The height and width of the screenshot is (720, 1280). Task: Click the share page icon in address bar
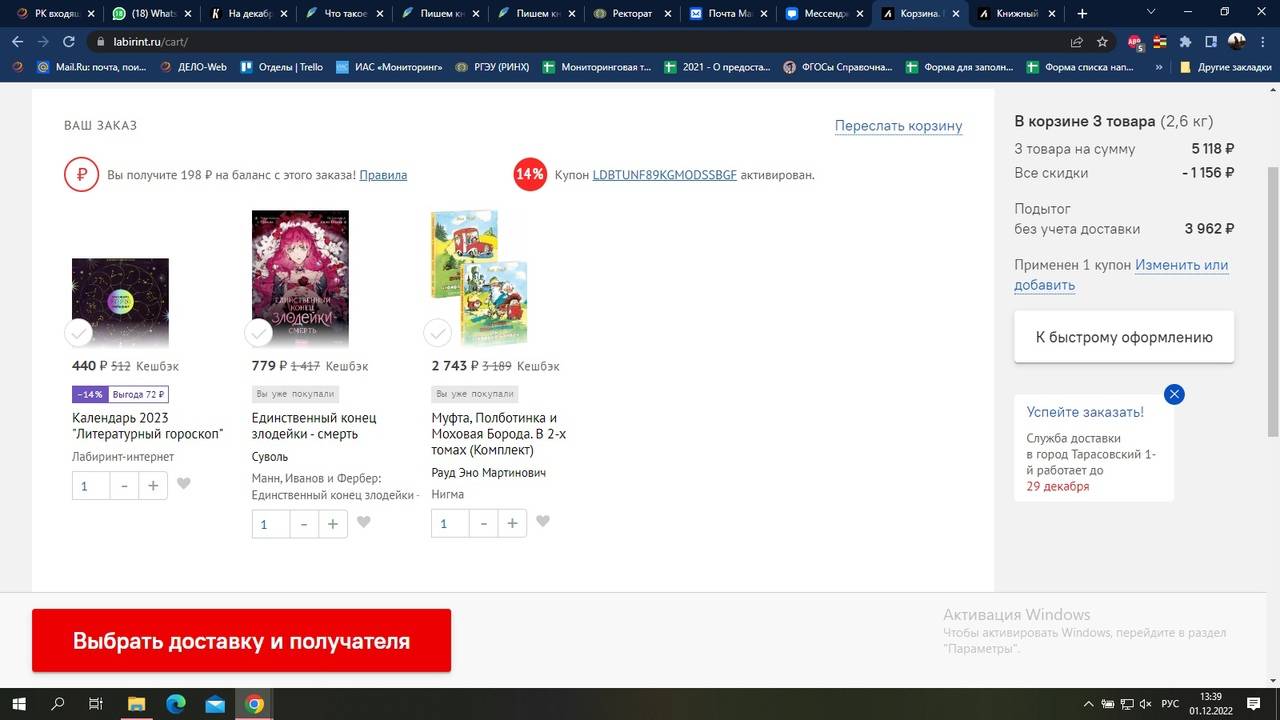click(1076, 42)
